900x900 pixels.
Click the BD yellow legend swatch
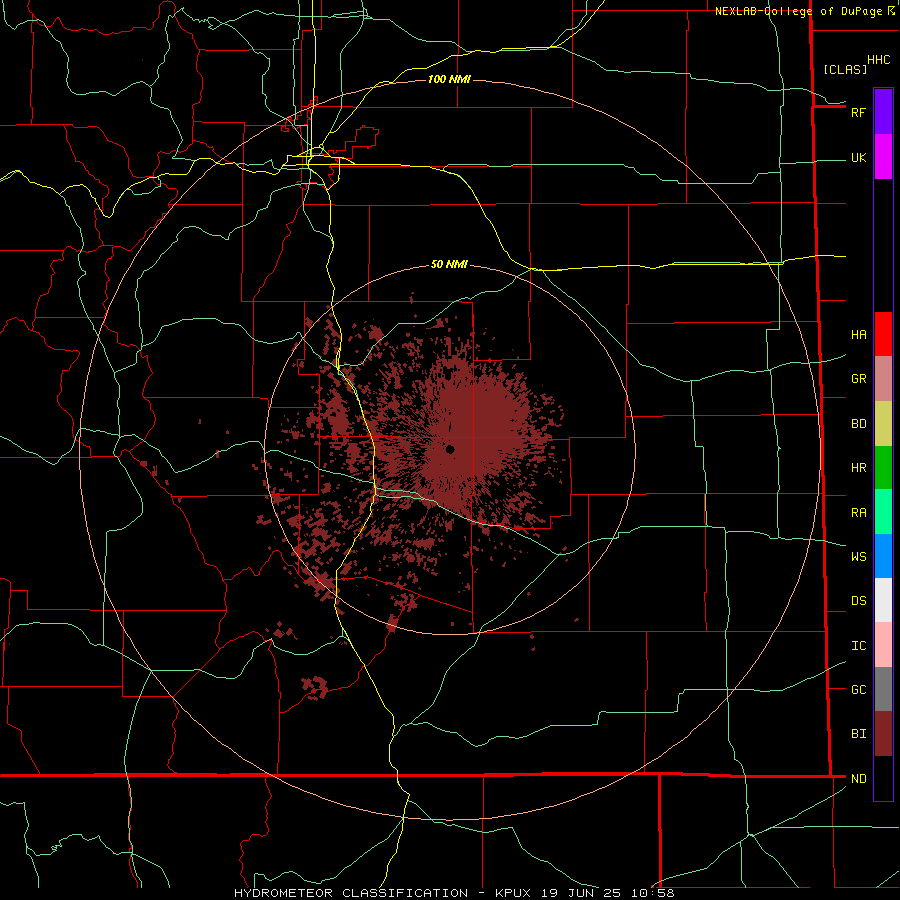883,424
